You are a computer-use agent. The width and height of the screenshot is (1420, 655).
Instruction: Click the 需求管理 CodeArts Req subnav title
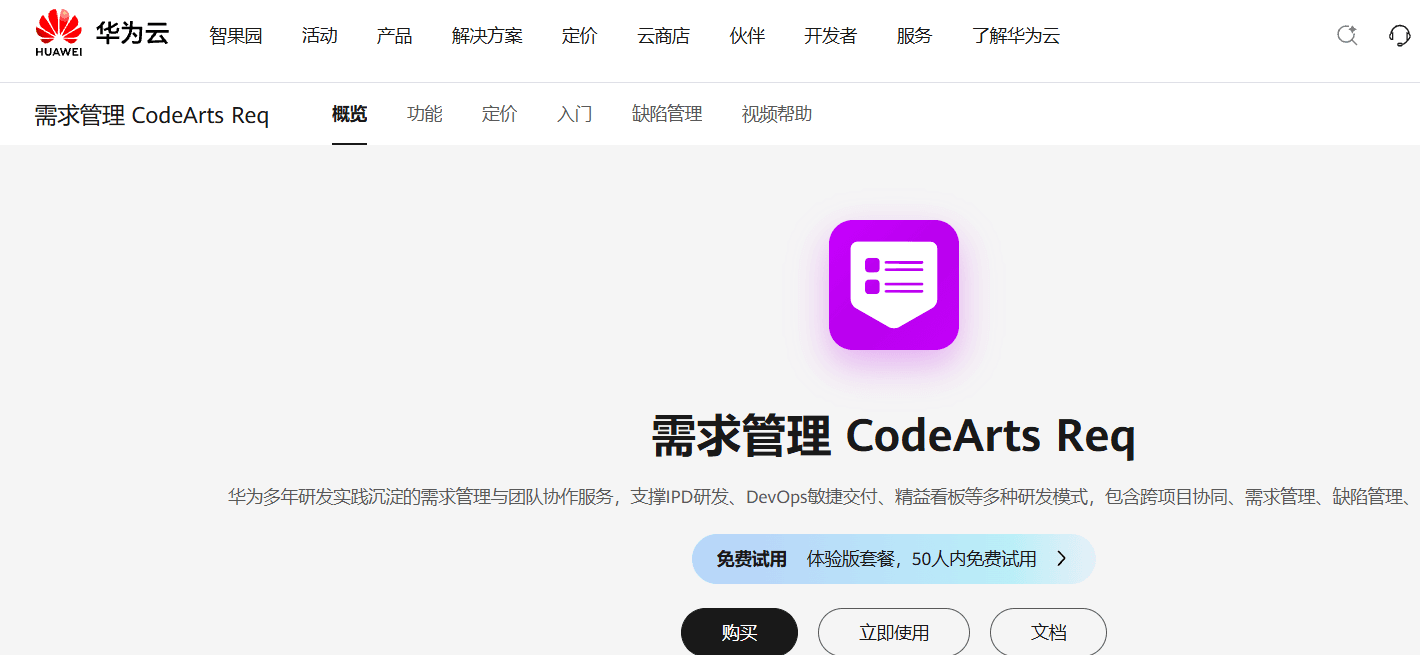[152, 115]
